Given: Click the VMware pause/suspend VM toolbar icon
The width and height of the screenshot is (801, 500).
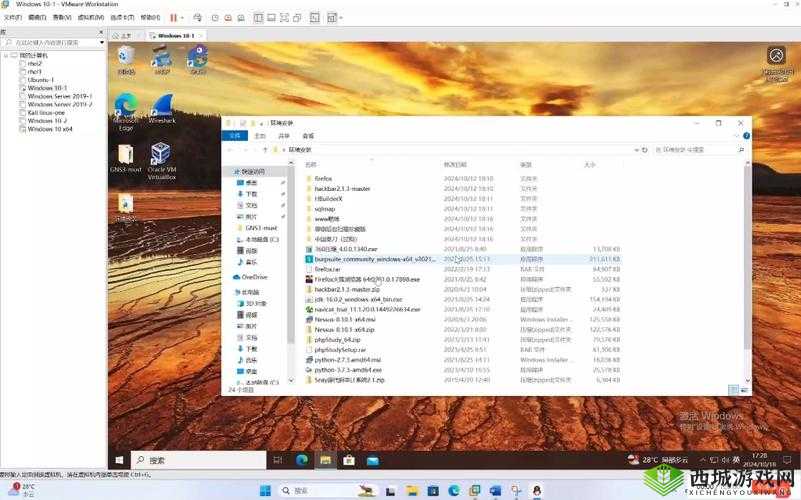Looking at the screenshot, I should point(173,17).
